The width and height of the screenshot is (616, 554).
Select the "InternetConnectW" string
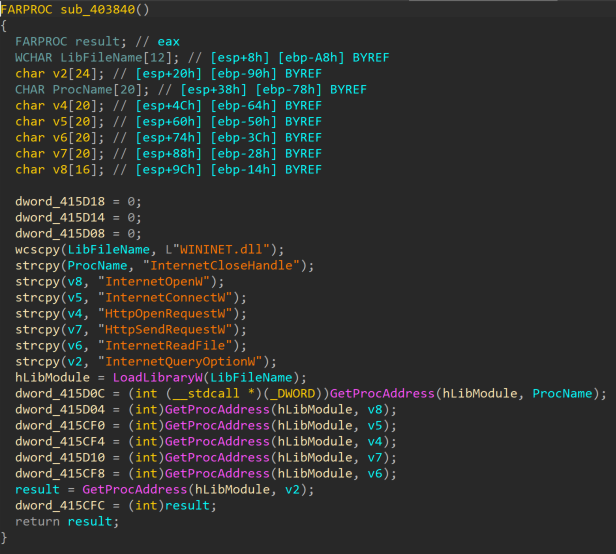click(x=165, y=298)
